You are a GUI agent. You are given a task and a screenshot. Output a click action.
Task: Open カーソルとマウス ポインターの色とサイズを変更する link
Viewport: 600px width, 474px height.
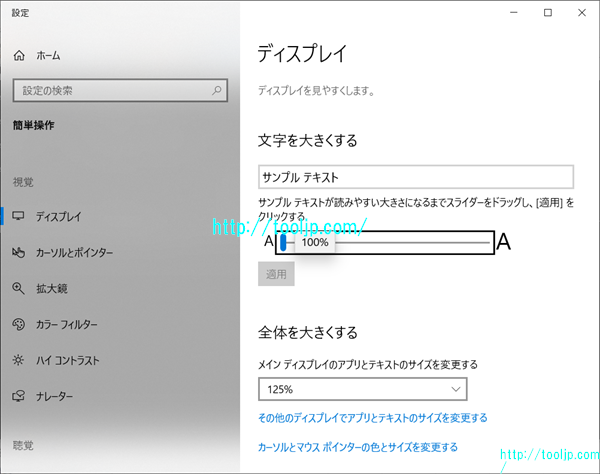(358, 447)
